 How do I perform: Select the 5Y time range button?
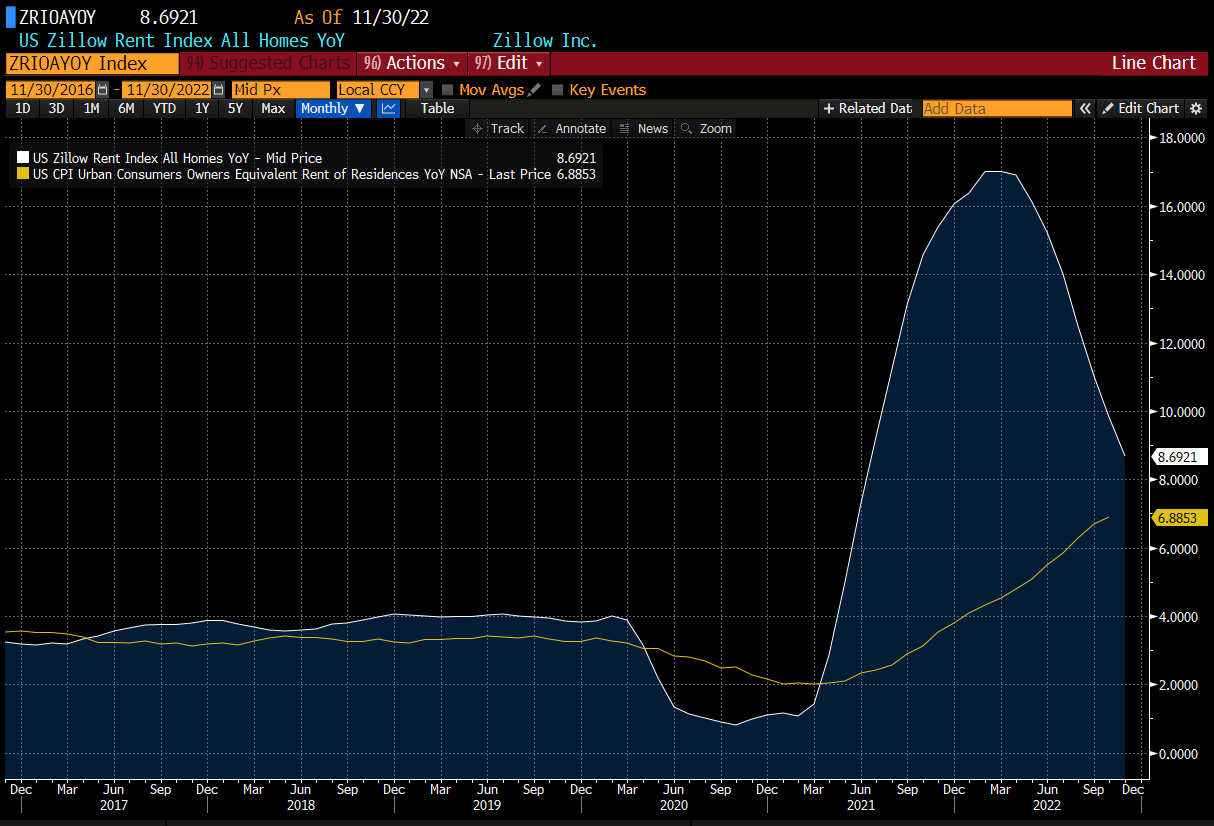pyautogui.click(x=235, y=108)
